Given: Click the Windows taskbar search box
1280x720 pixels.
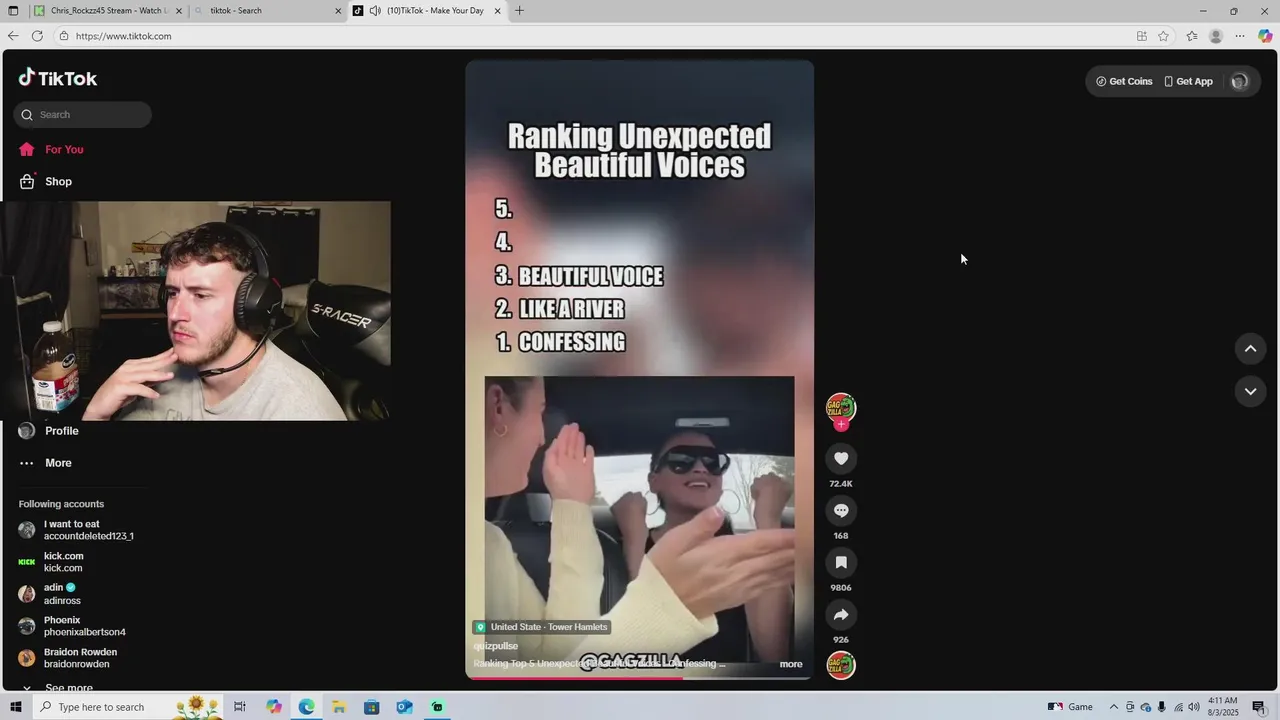Looking at the screenshot, I should click(x=129, y=707).
